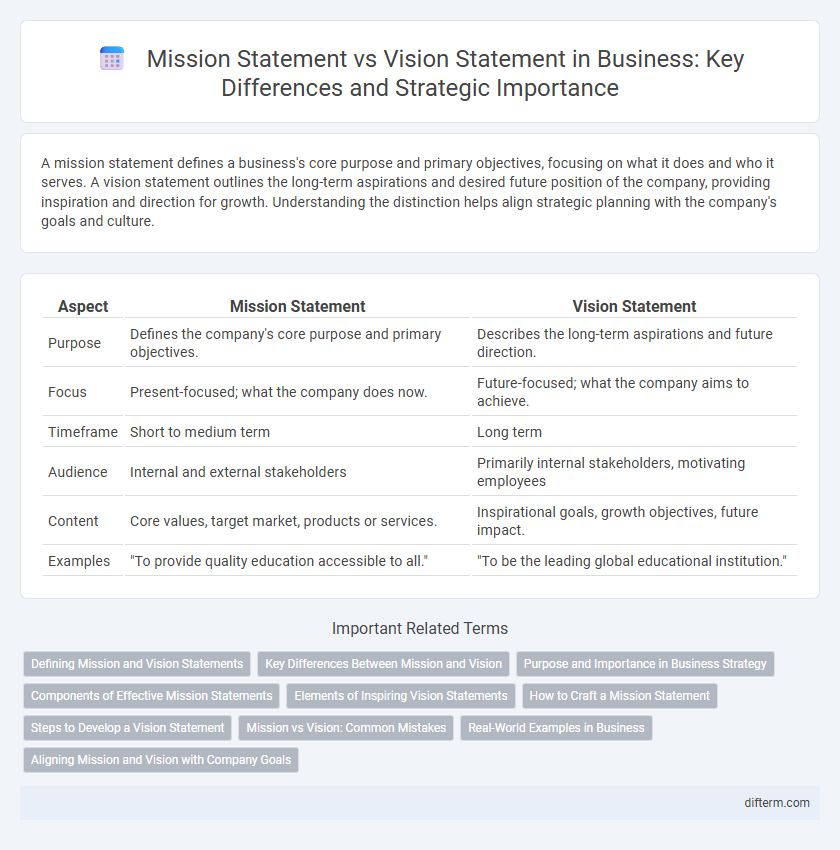Screen dimensions: 840x850
Task: Click cell 'Internal and external stakeholders'
Action: point(298,472)
